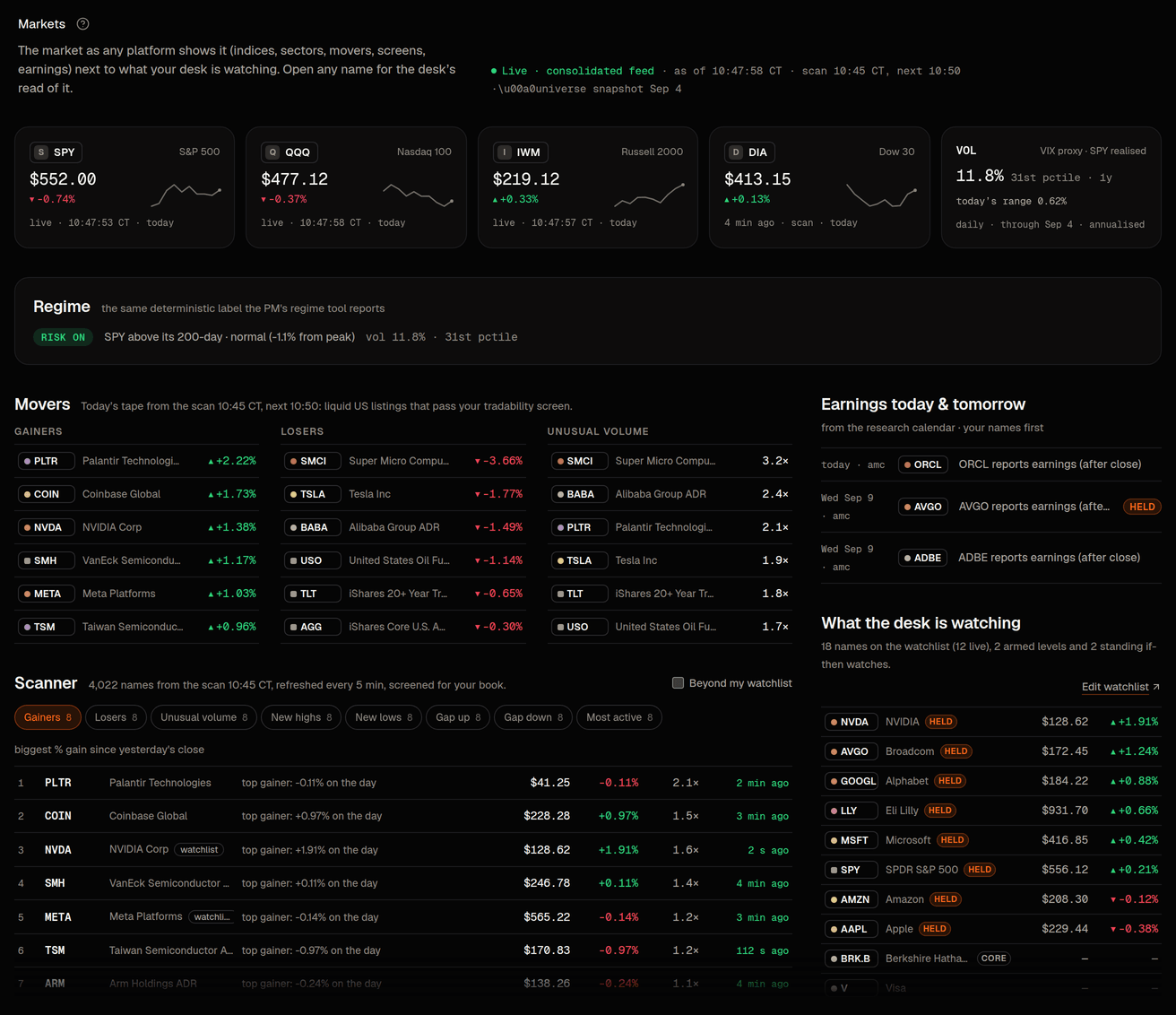Viewport: 1176px width, 1015px height.
Task: Open AAPL chip in desk watchlist
Action: pyautogui.click(x=851, y=929)
